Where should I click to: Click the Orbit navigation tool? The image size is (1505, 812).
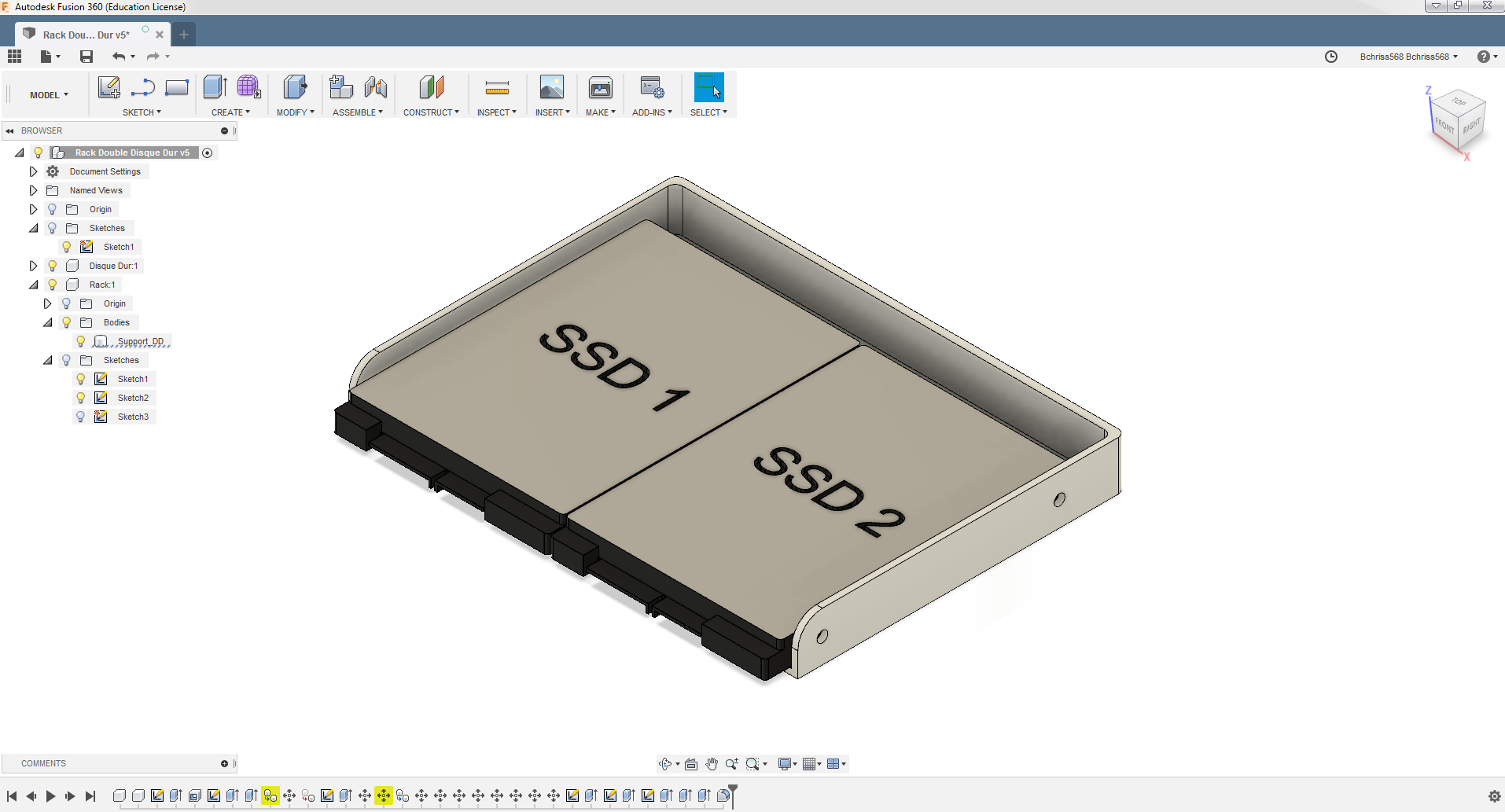[x=665, y=764]
